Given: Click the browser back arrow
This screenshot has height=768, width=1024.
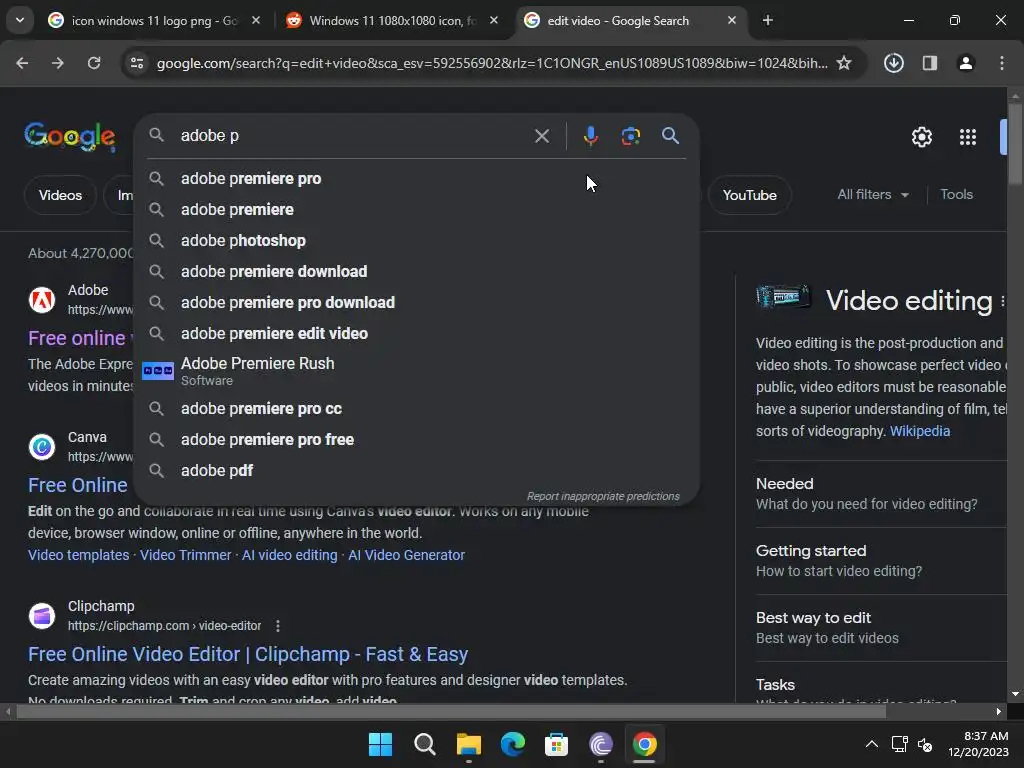Looking at the screenshot, I should pos(22,63).
